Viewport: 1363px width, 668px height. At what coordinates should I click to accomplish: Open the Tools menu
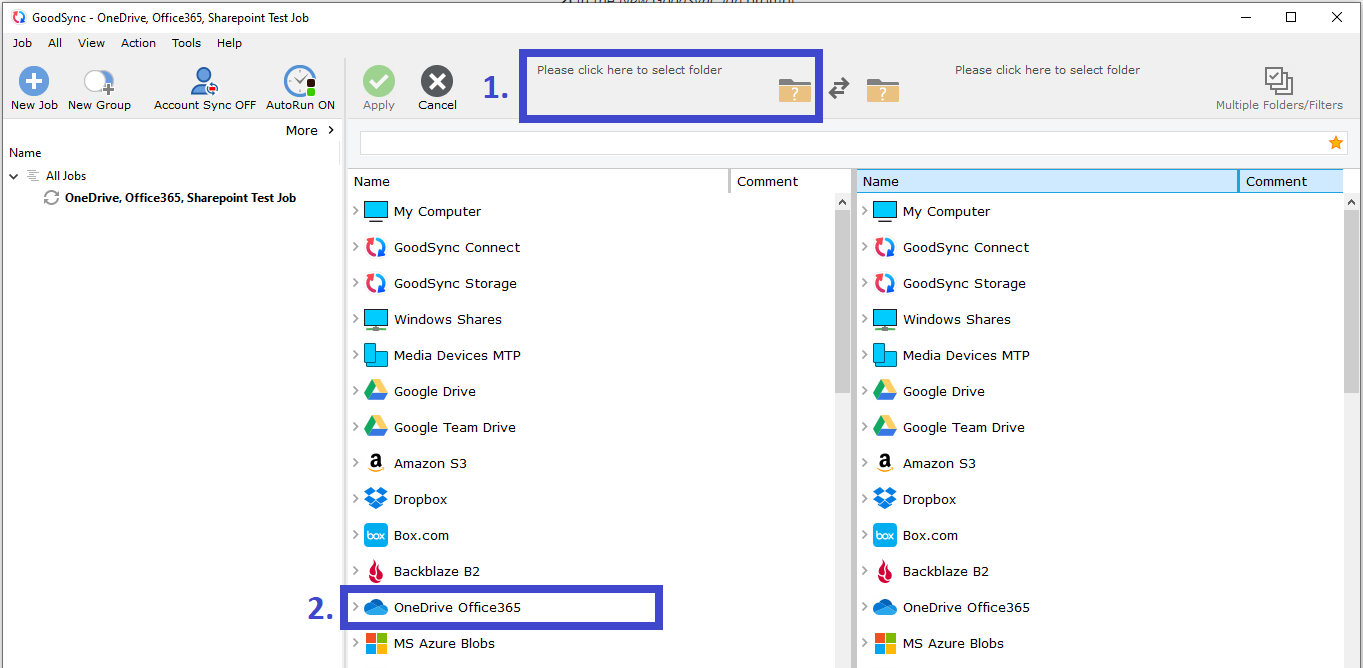click(x=186, y=43)
